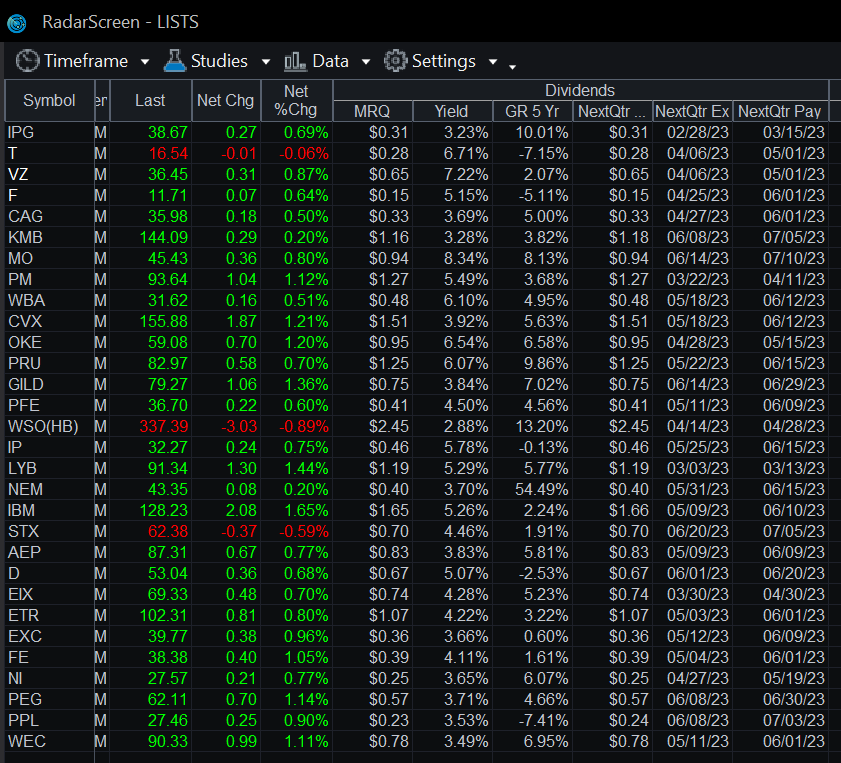Select the CVX symbol cell
The height and width of the screenshot is (763, 841).
[49, 321]
